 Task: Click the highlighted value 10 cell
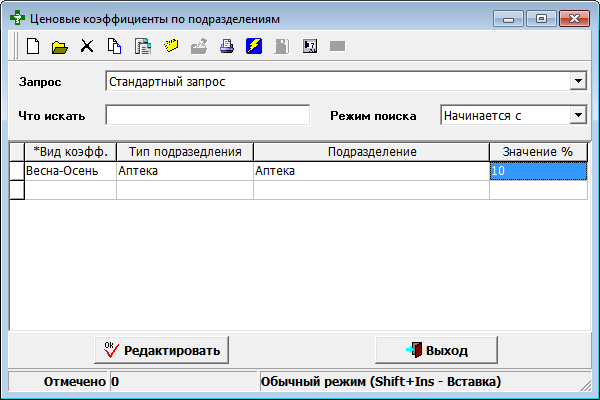538,171
